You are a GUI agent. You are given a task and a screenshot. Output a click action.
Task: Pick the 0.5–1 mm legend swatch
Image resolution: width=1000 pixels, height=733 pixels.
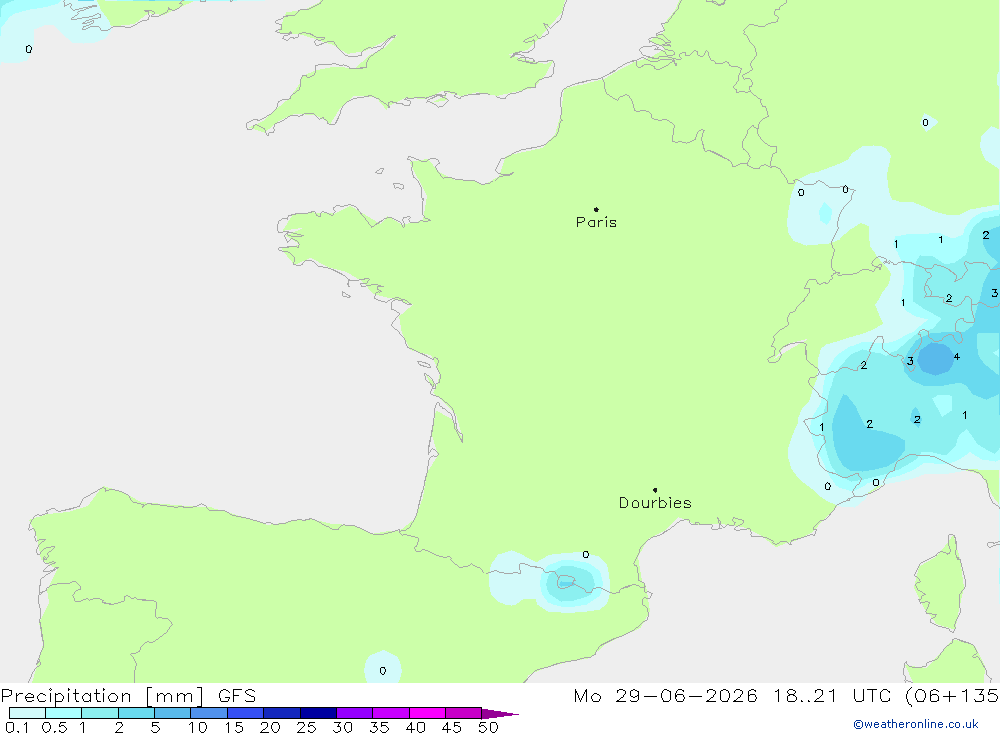coord(64,713)
